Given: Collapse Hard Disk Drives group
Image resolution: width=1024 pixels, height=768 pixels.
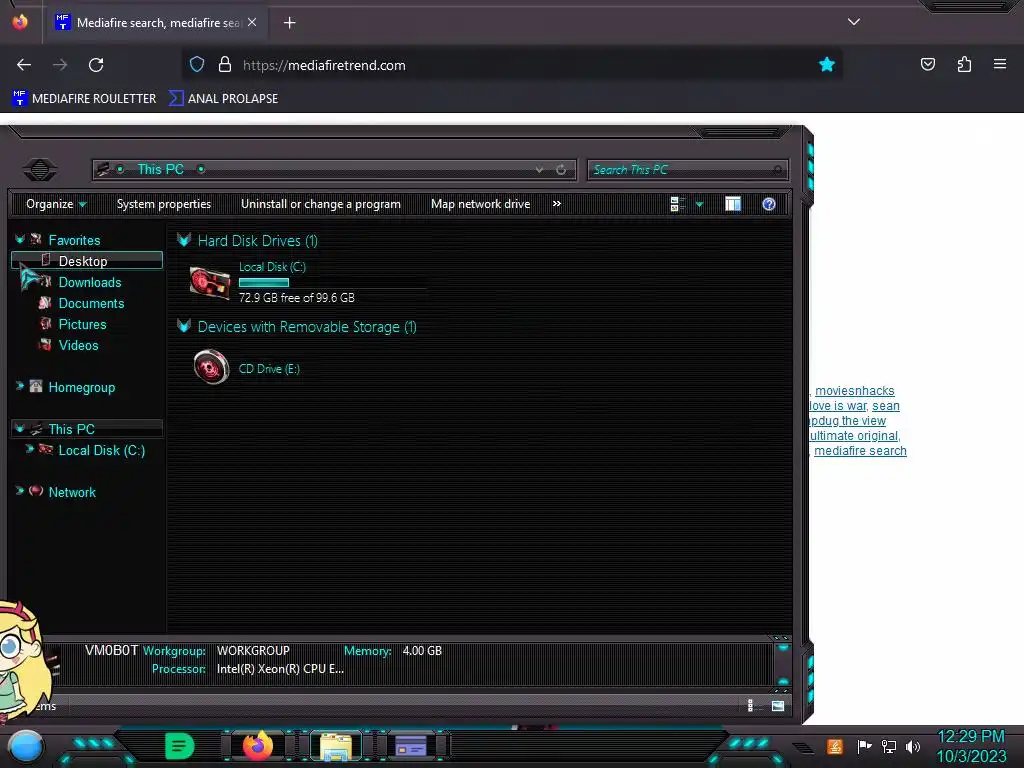Looking at the screenshot, I should coord(184,240).
